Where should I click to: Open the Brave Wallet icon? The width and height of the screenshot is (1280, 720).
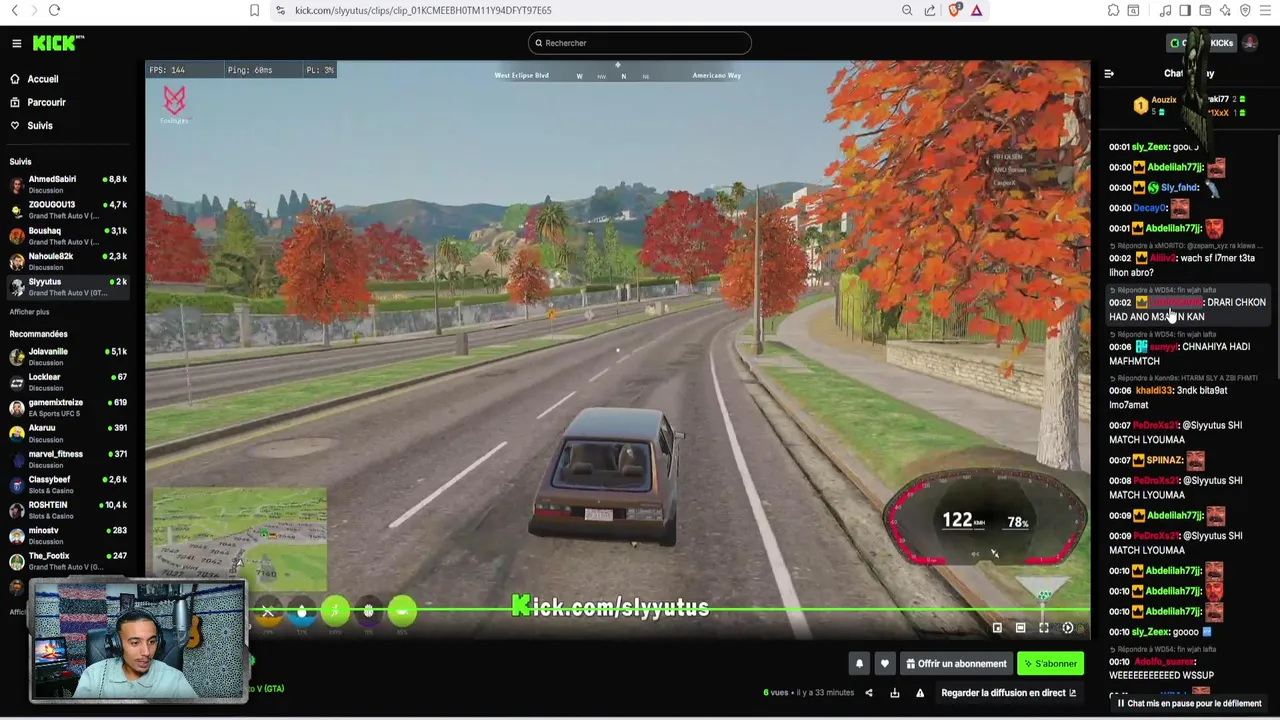point(1205,10)
